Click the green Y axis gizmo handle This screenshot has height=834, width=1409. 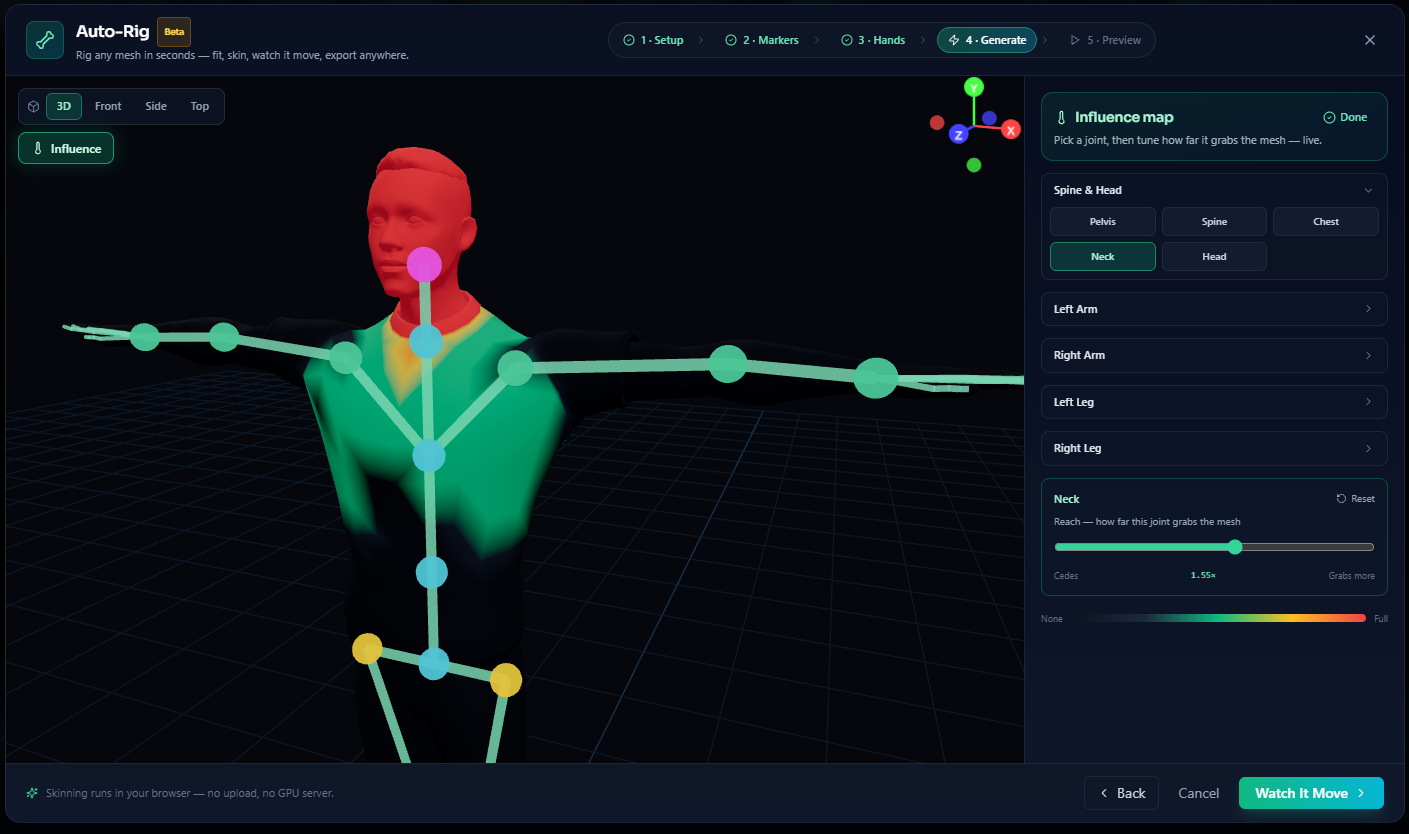pyautogui.click(x=974, y=87)
